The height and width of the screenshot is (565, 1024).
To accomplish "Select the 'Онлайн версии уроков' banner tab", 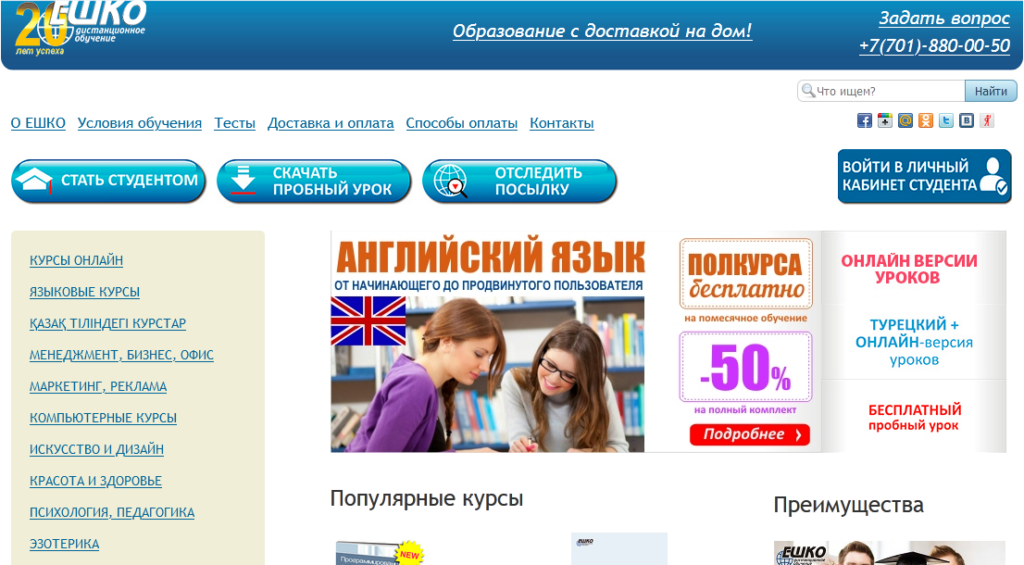I will [x=913, y=268].
